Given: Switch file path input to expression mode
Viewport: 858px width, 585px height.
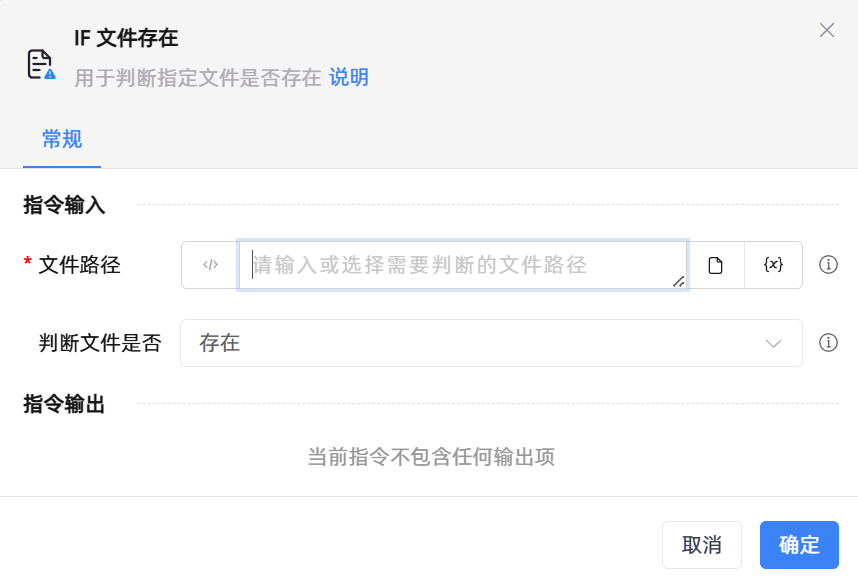Looking at the screenshot, I should tap(210, 264).
